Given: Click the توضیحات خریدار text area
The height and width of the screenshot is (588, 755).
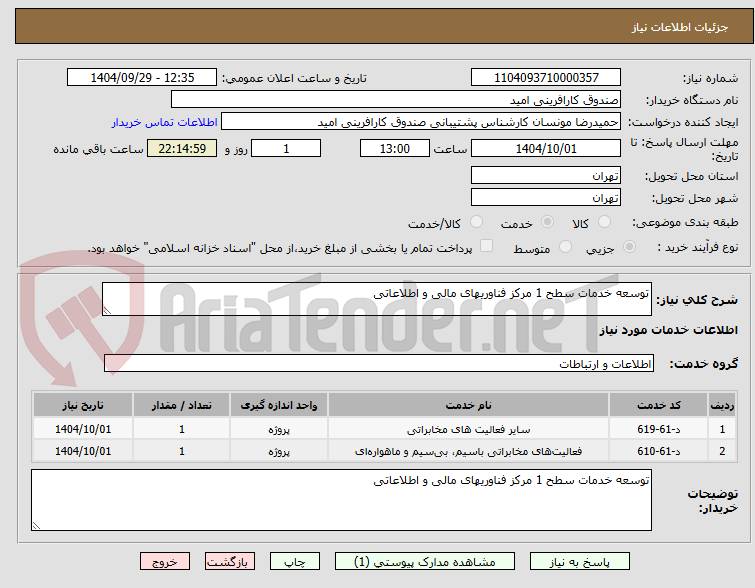Looking at the screenshot, I should click(x=341, y=500).
